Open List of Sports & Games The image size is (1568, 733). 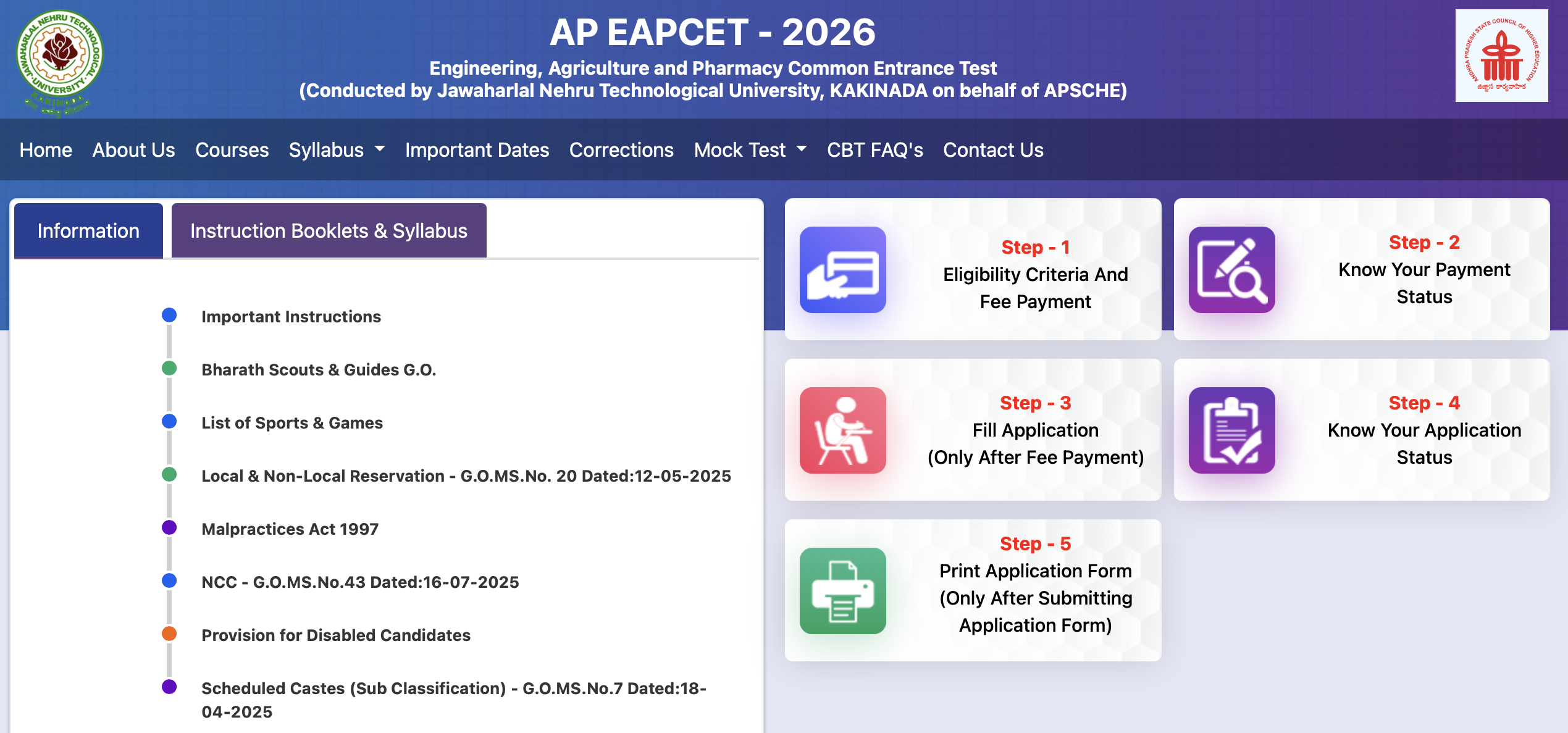[x=292, y=422]
